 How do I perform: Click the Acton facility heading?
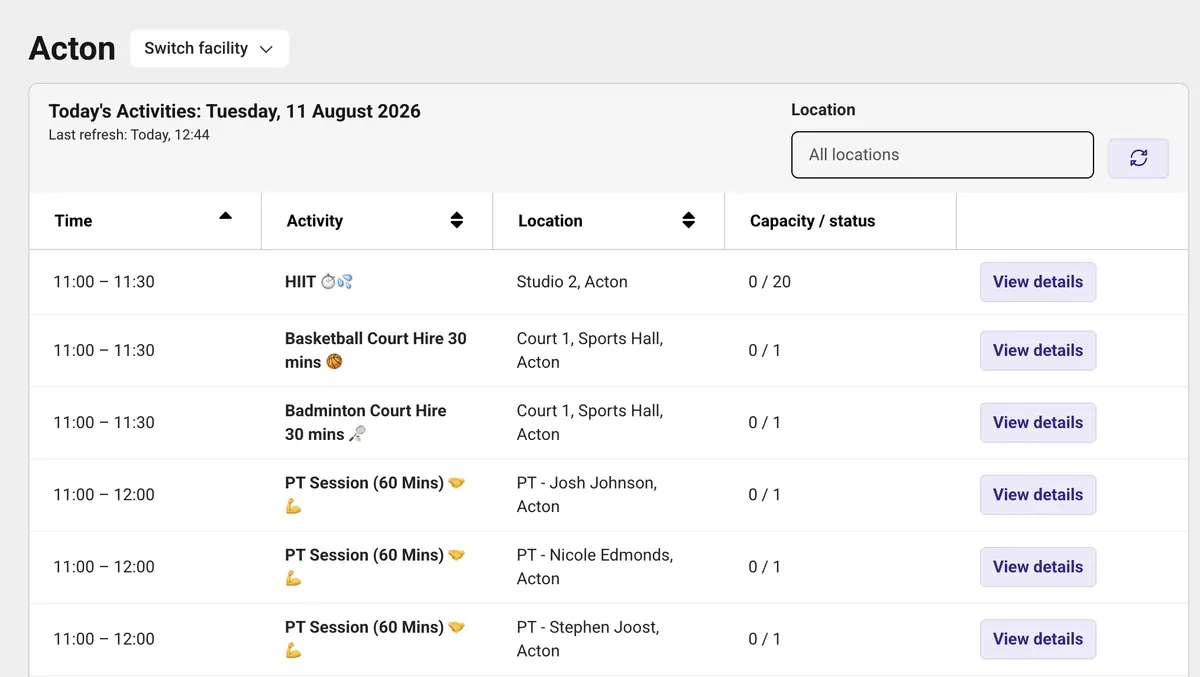coord(72,48)
